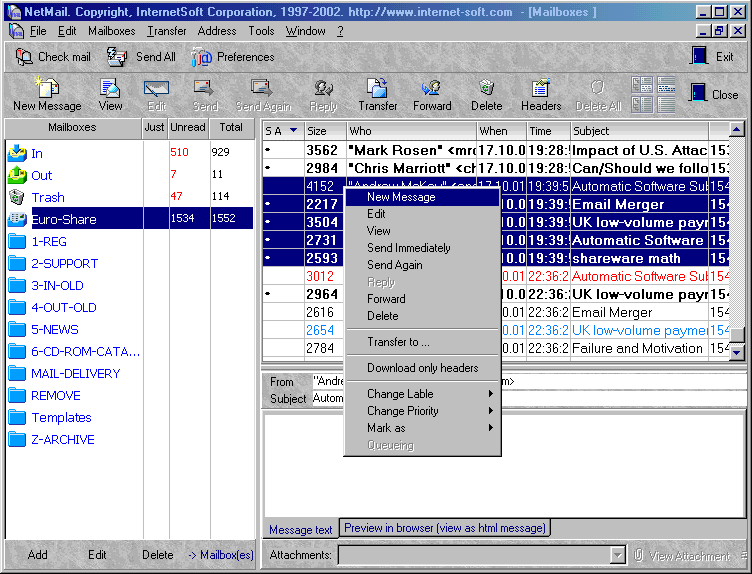752x574 pixels.
Task: Click the New Message toolbar icon
Action: tap(47, 88)
